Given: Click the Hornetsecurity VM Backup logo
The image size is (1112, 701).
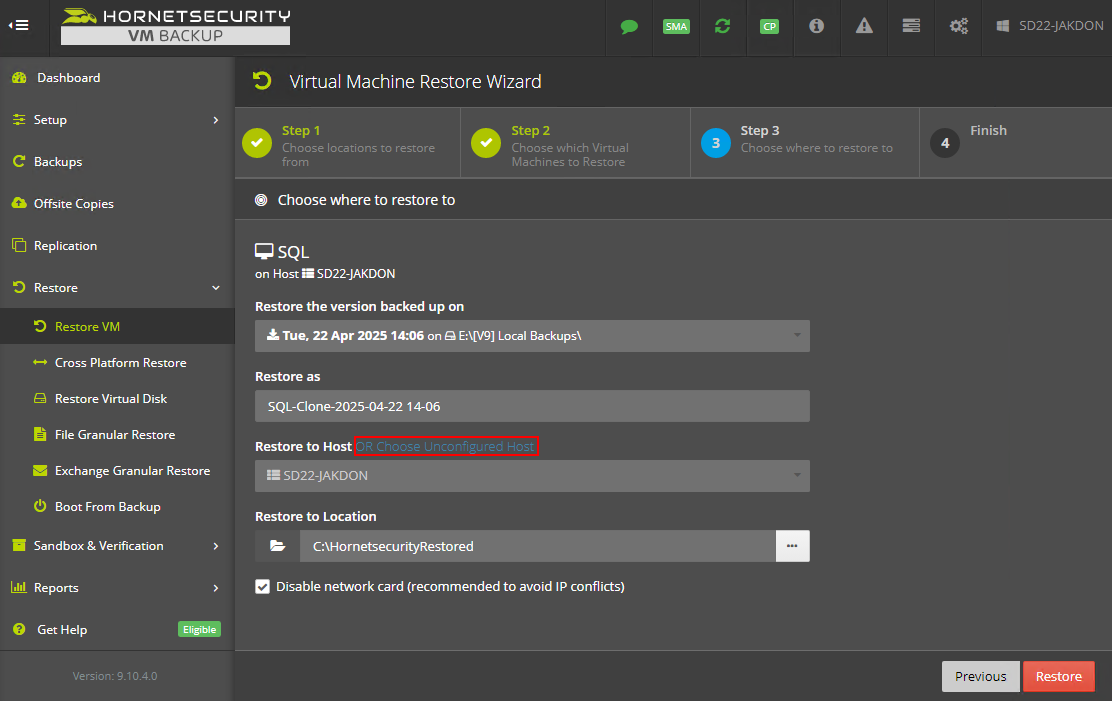Looking at the screenshot, I should click(176, 26).
